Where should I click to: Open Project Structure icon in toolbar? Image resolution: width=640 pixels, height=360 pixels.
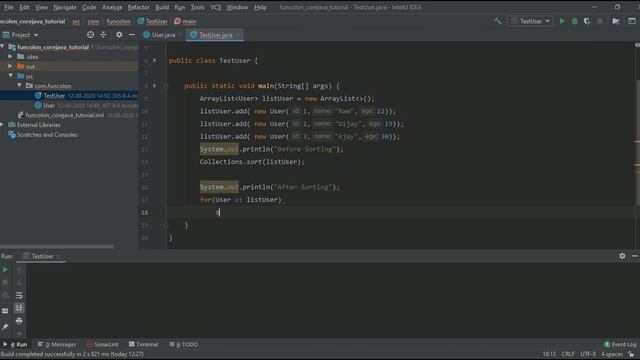coord(616,21)
